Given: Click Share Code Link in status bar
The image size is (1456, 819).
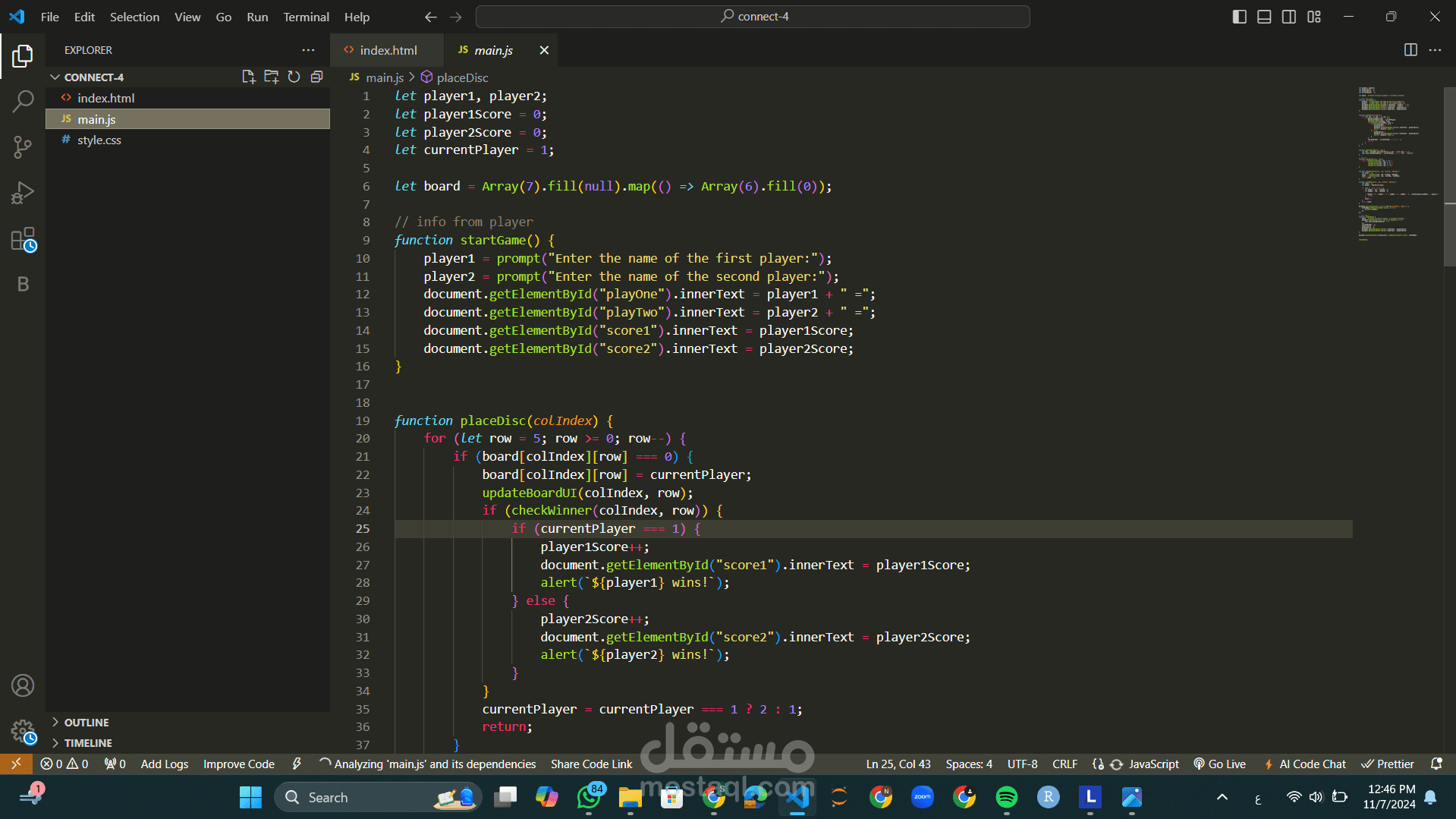Looking at the screenshot, I should pyautogui.click(x=591, y=764).
